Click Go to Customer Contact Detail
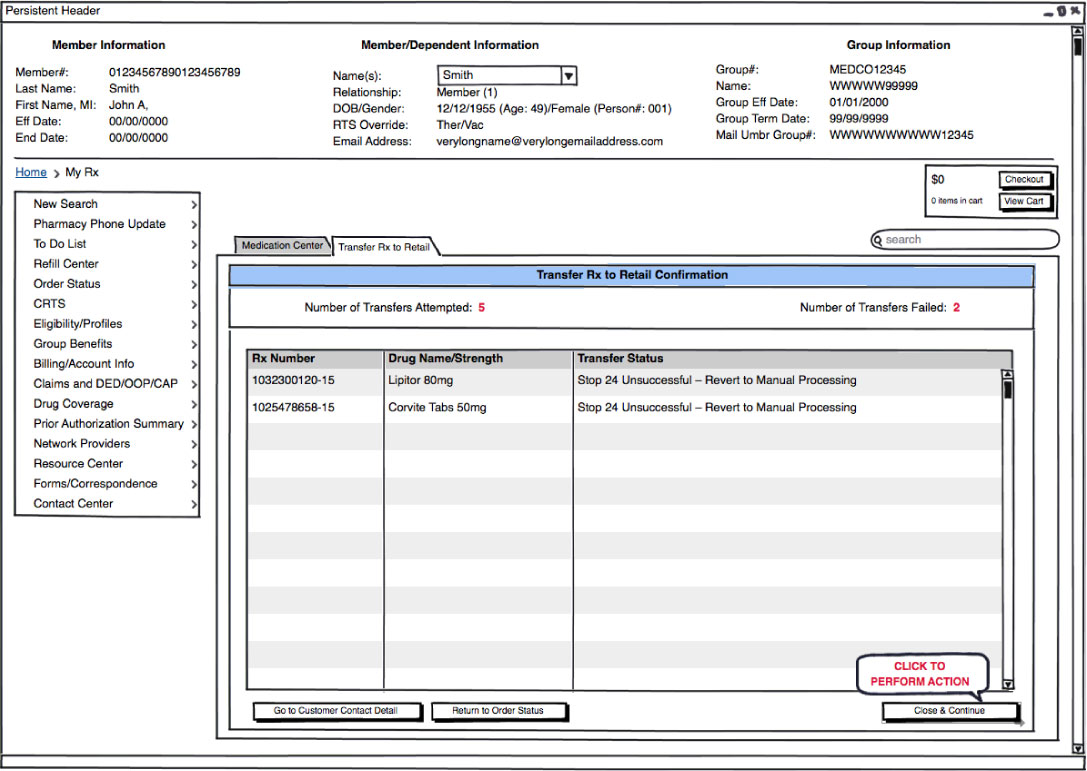The height and width of the screenshot is (771, 1087). pyautogui.click(x=336, y=711)
